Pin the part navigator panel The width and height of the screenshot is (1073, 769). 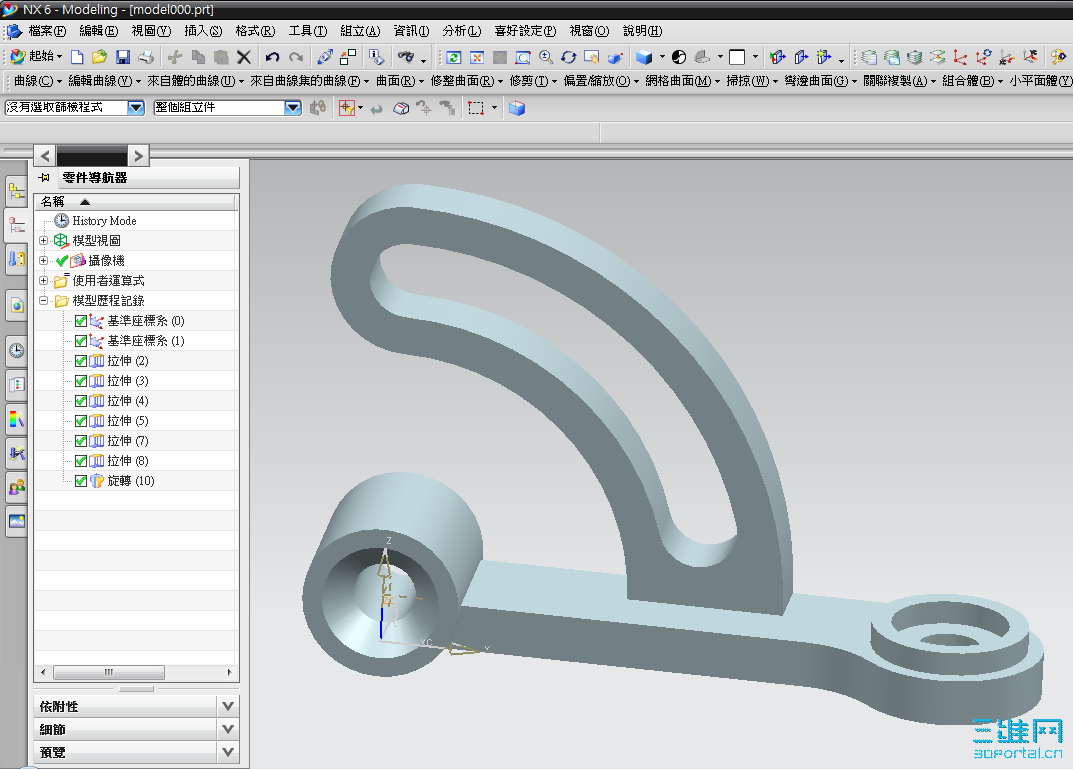coord(44,177)
